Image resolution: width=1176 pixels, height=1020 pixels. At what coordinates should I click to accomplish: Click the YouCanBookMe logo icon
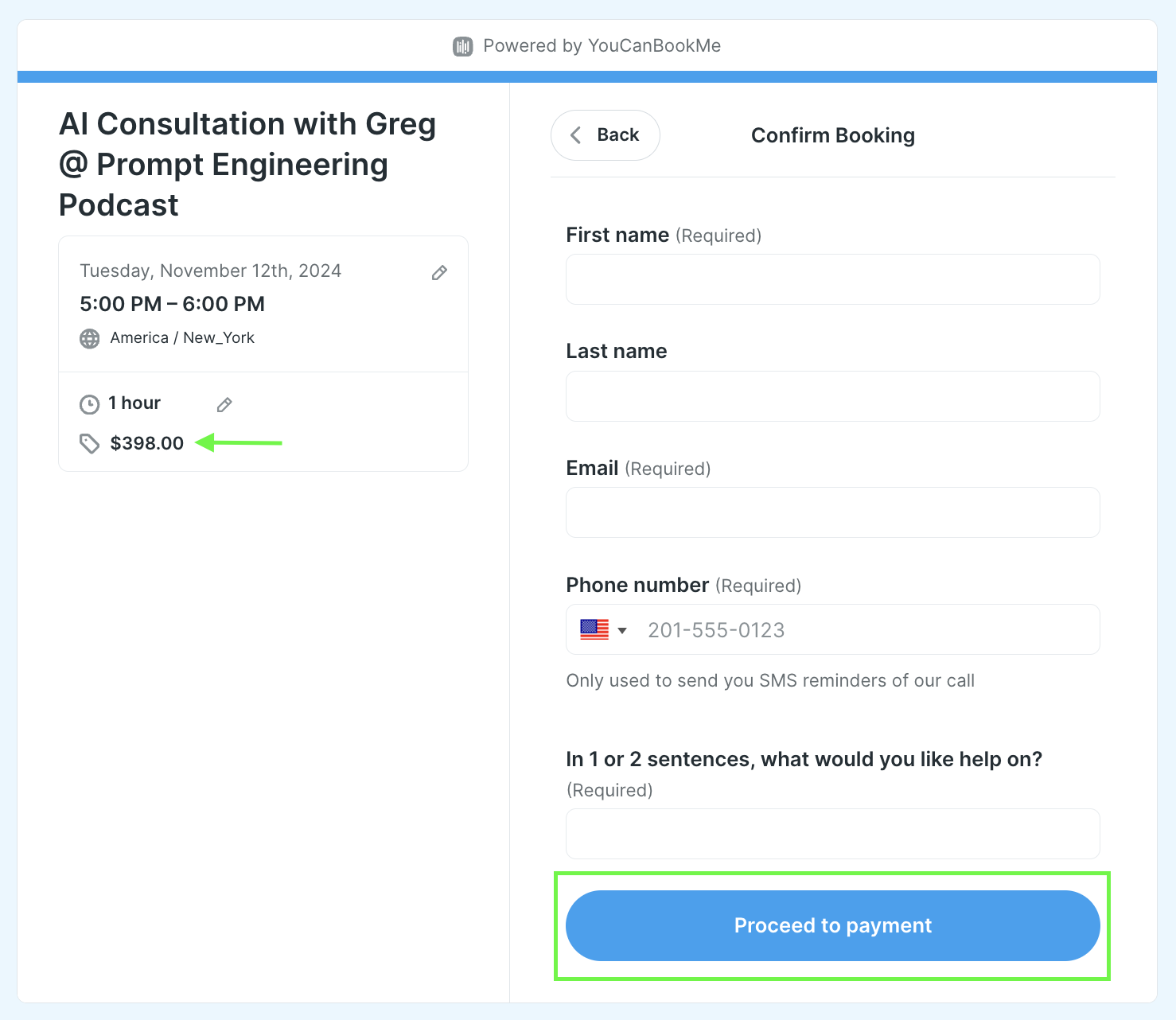tap(462, 46)
